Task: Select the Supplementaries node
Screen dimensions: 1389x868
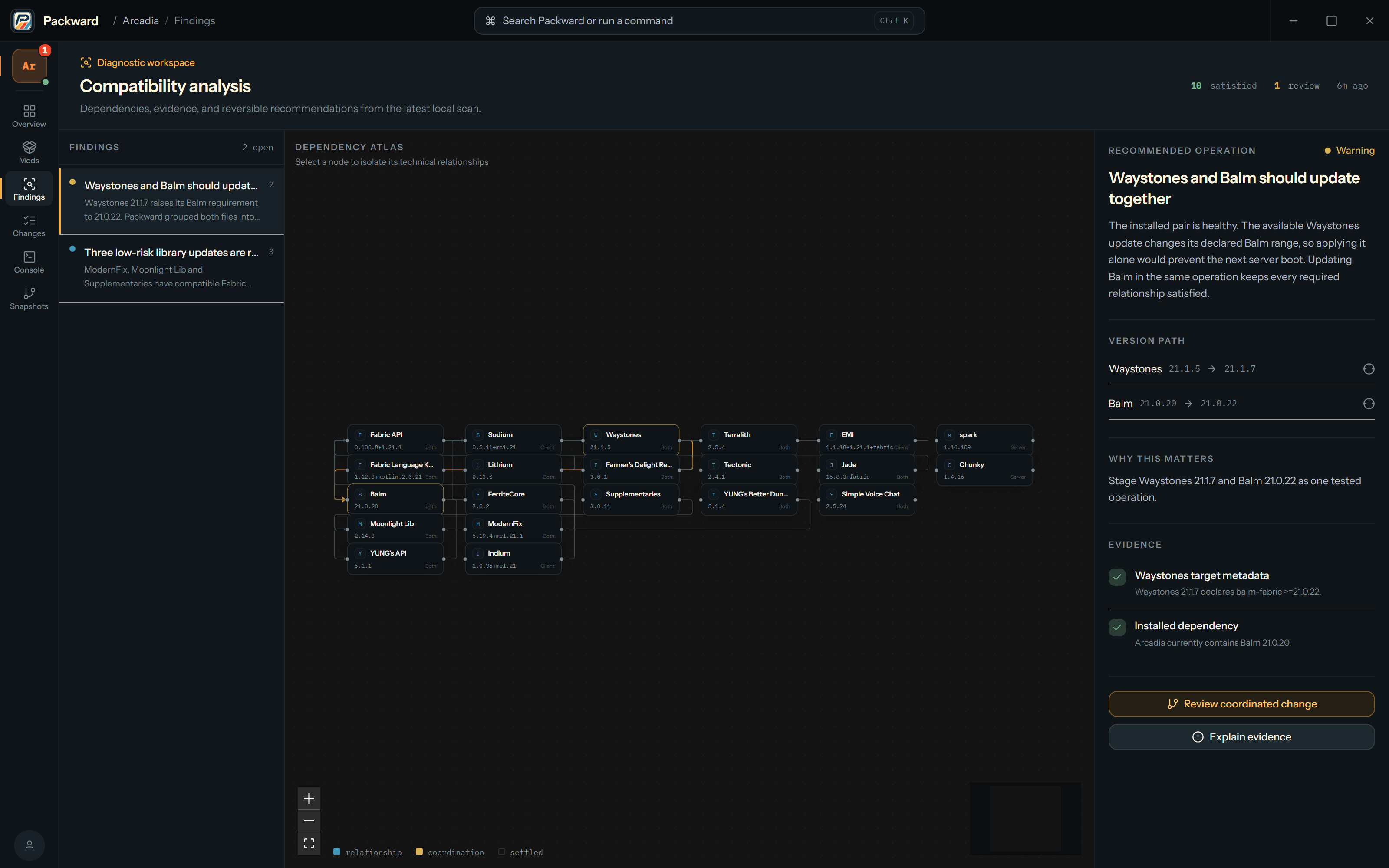Action: click(x=632, y=500)
